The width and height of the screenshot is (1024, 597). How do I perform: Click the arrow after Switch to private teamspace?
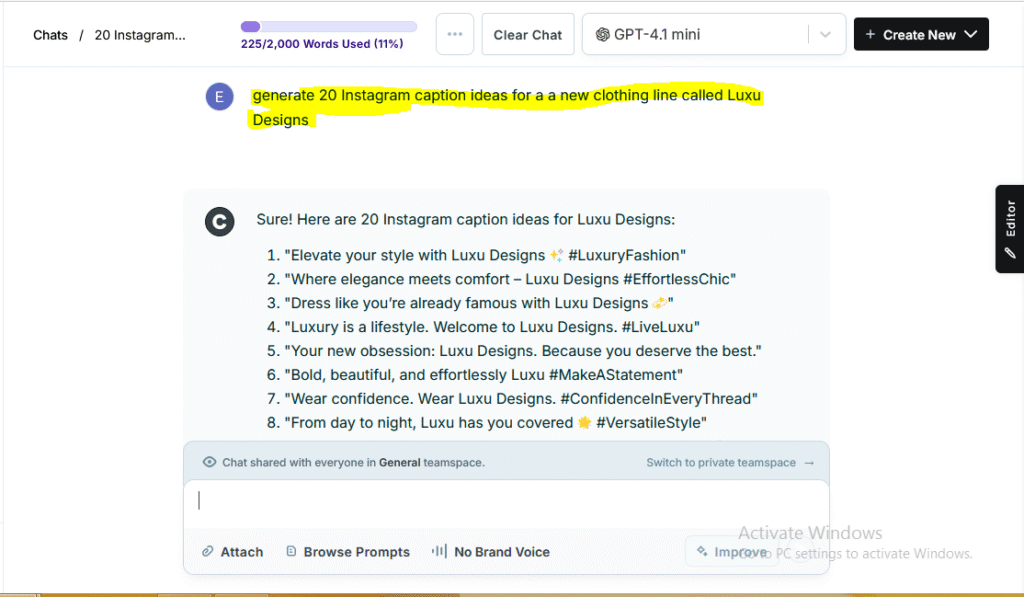pos(809,462)
